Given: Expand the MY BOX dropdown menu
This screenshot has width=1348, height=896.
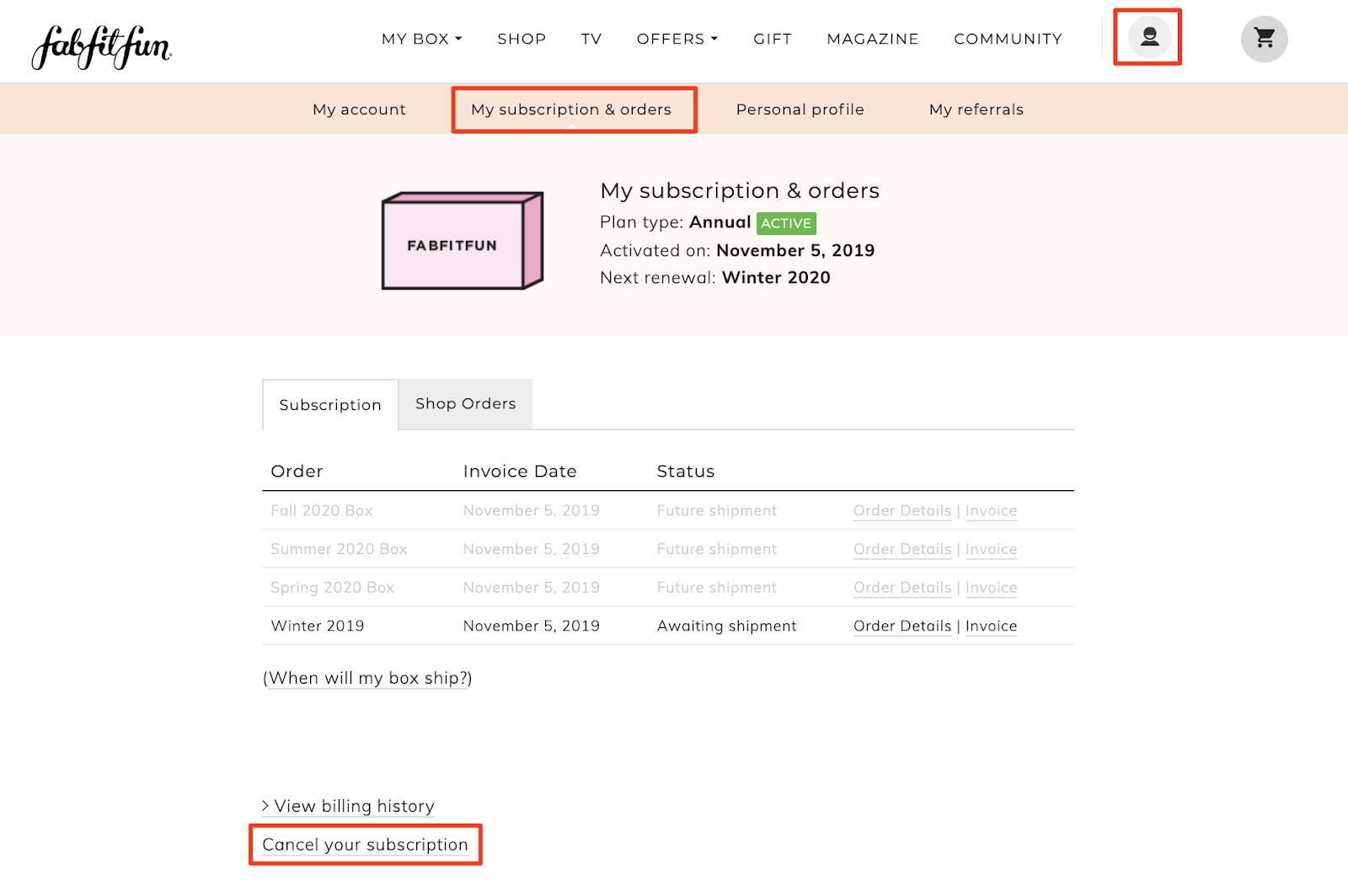Looking at the screenshot, I should 421,39.
